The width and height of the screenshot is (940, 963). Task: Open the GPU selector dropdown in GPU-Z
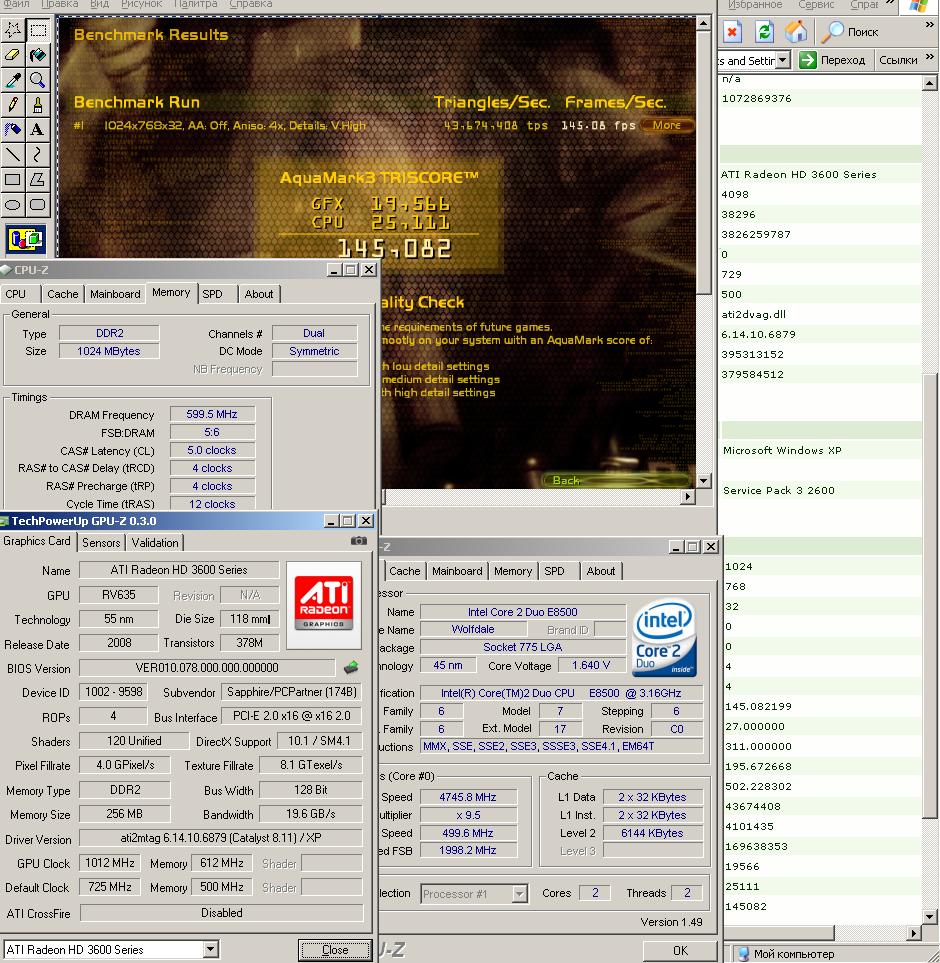tap(210, 949)
